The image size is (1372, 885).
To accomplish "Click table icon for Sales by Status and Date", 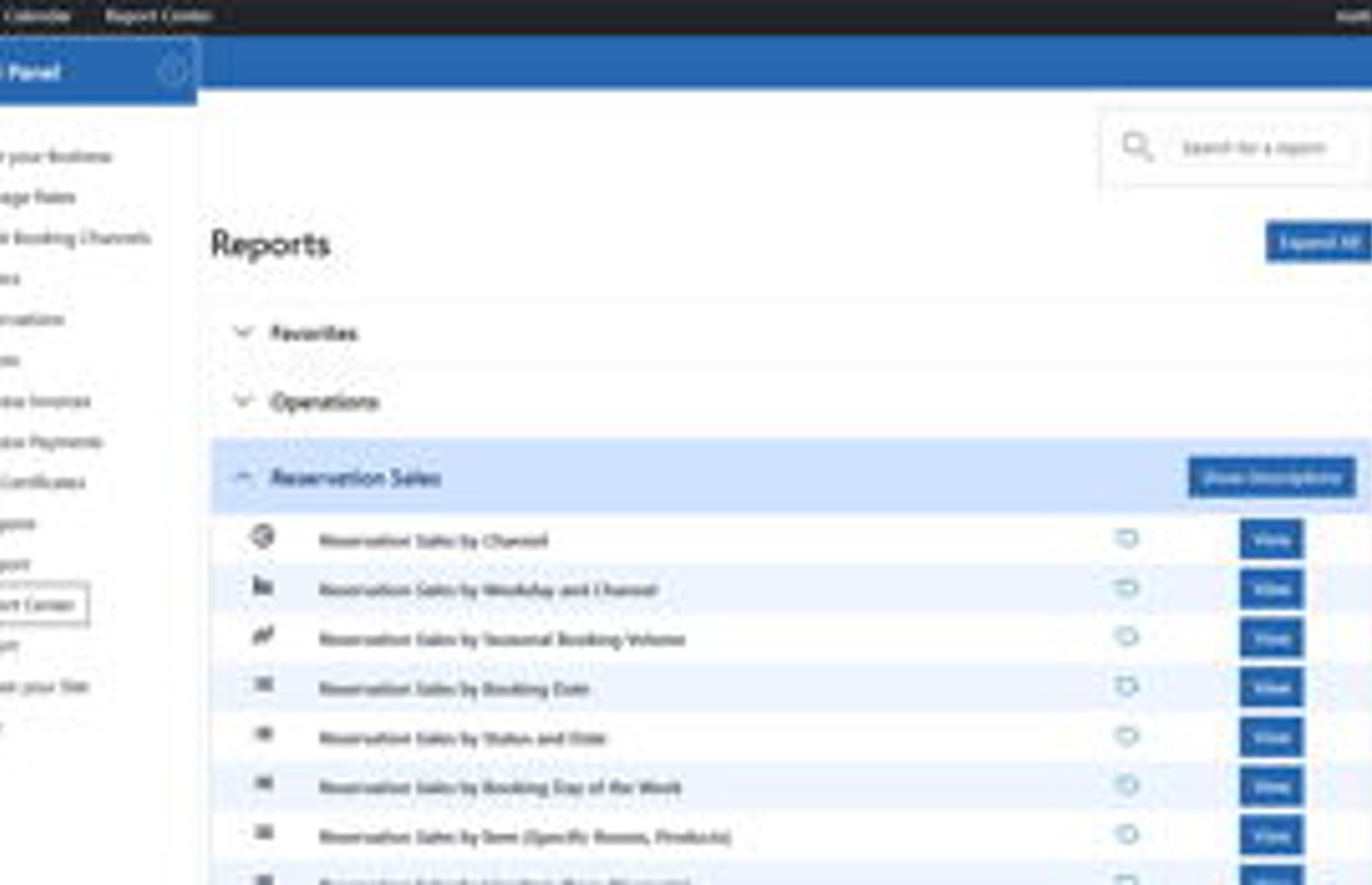I will [264, 733].
